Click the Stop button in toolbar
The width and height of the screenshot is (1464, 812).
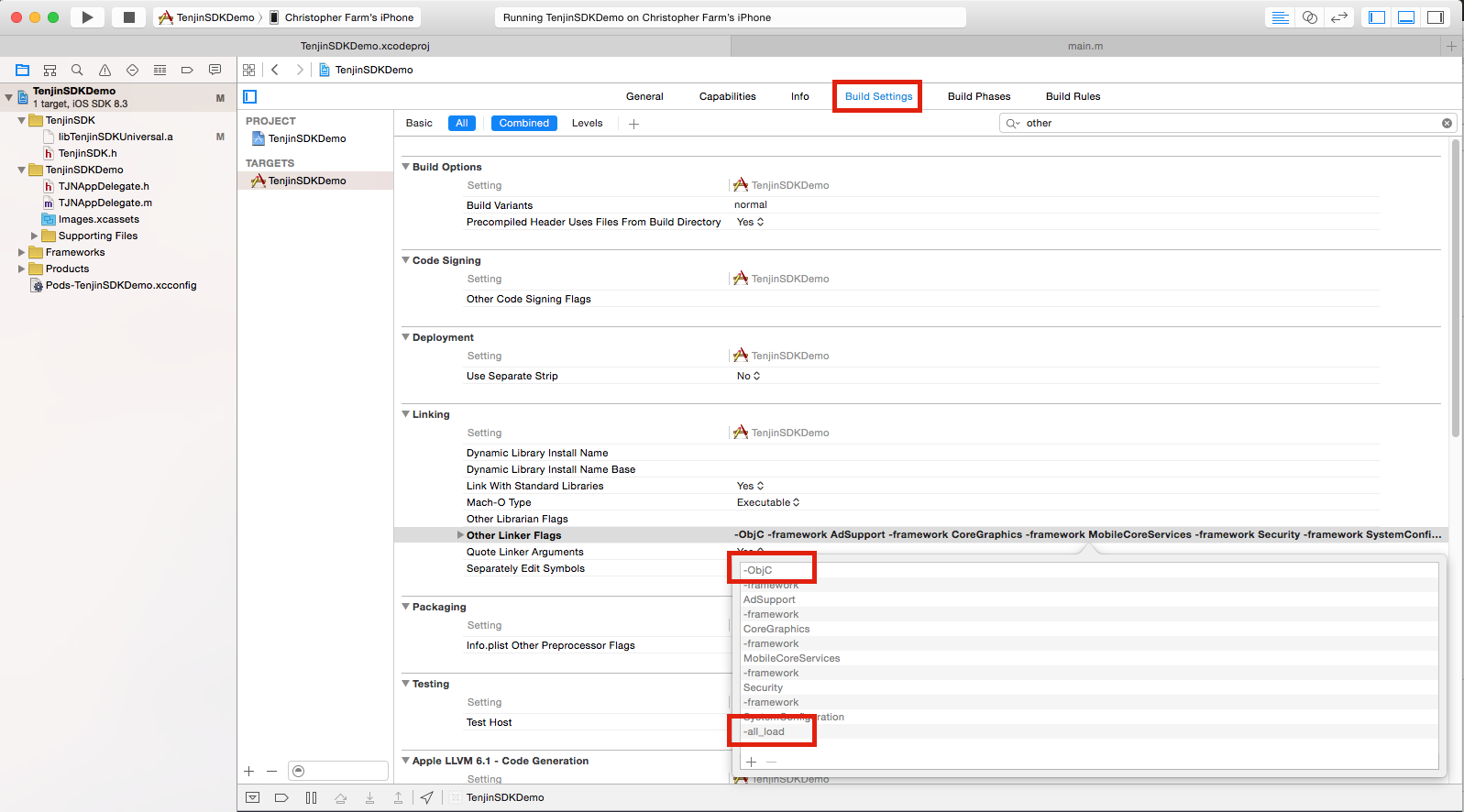click(129, 17)
